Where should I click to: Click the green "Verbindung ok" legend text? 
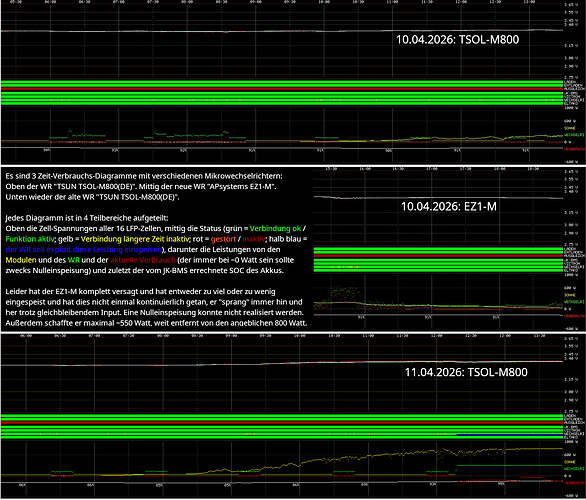(275, 228)
